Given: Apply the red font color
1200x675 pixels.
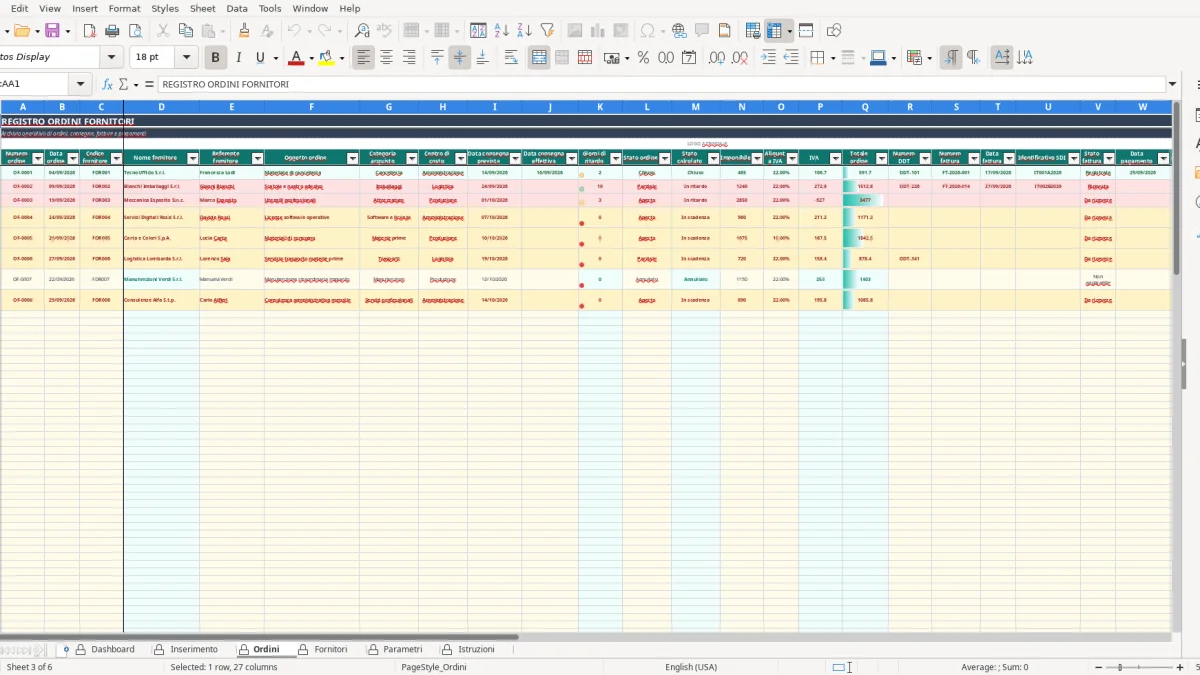Looking at the screenshot, I should coord(296,58).
